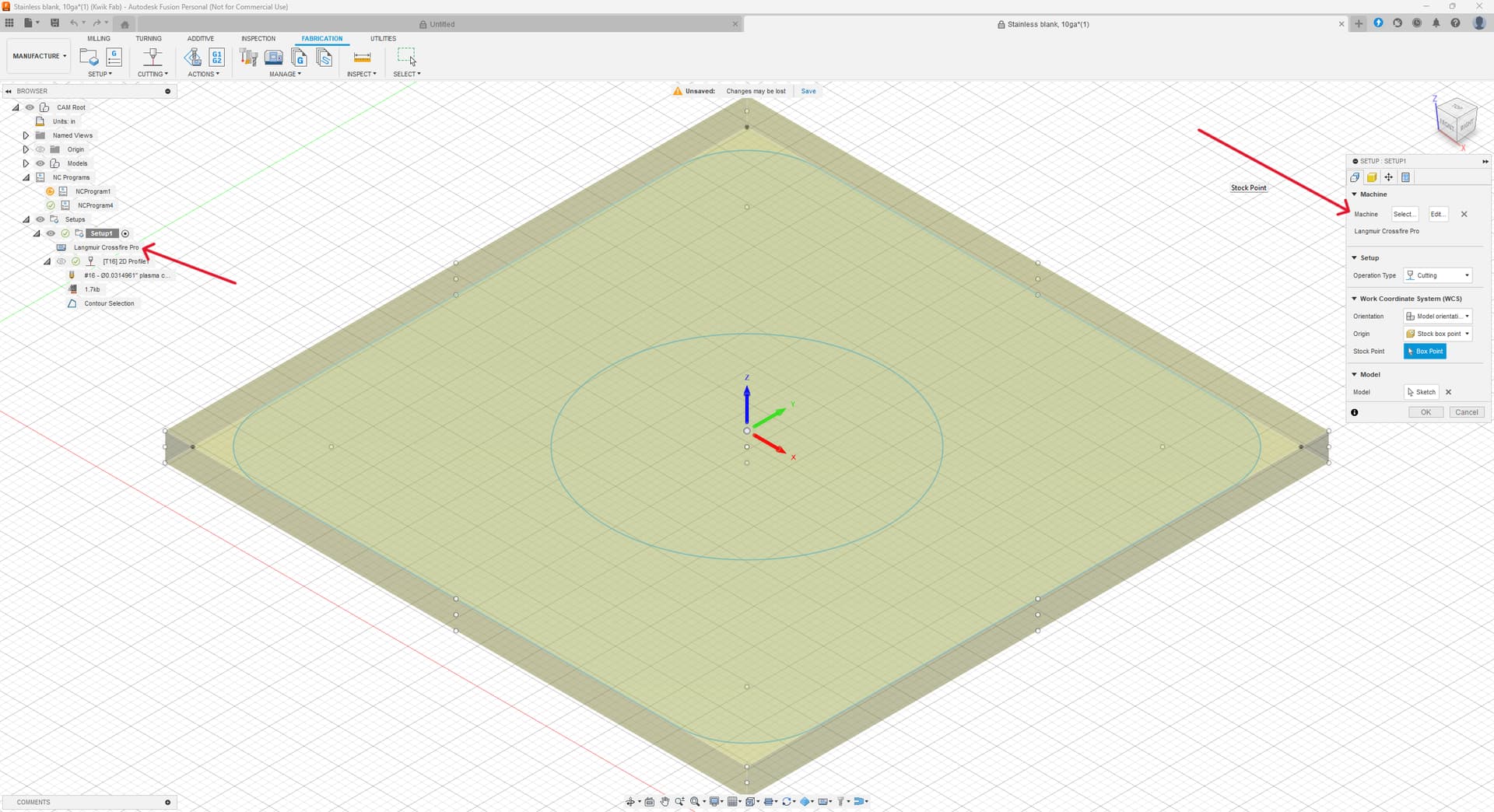Click the Pan hand tool in navigation bar
The image size is (1494, 812).
point(665,801)
